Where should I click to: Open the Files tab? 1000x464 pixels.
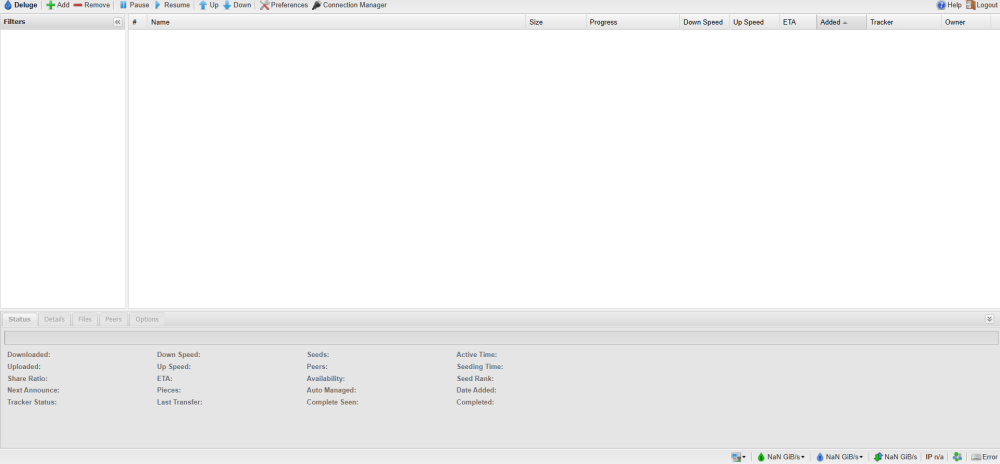tap(85, 319)
